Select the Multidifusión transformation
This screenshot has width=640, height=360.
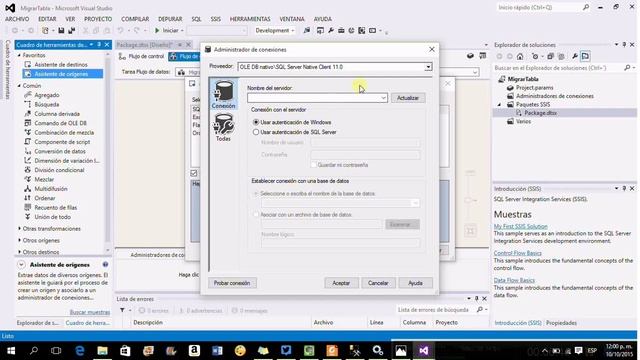click(51, 189)
